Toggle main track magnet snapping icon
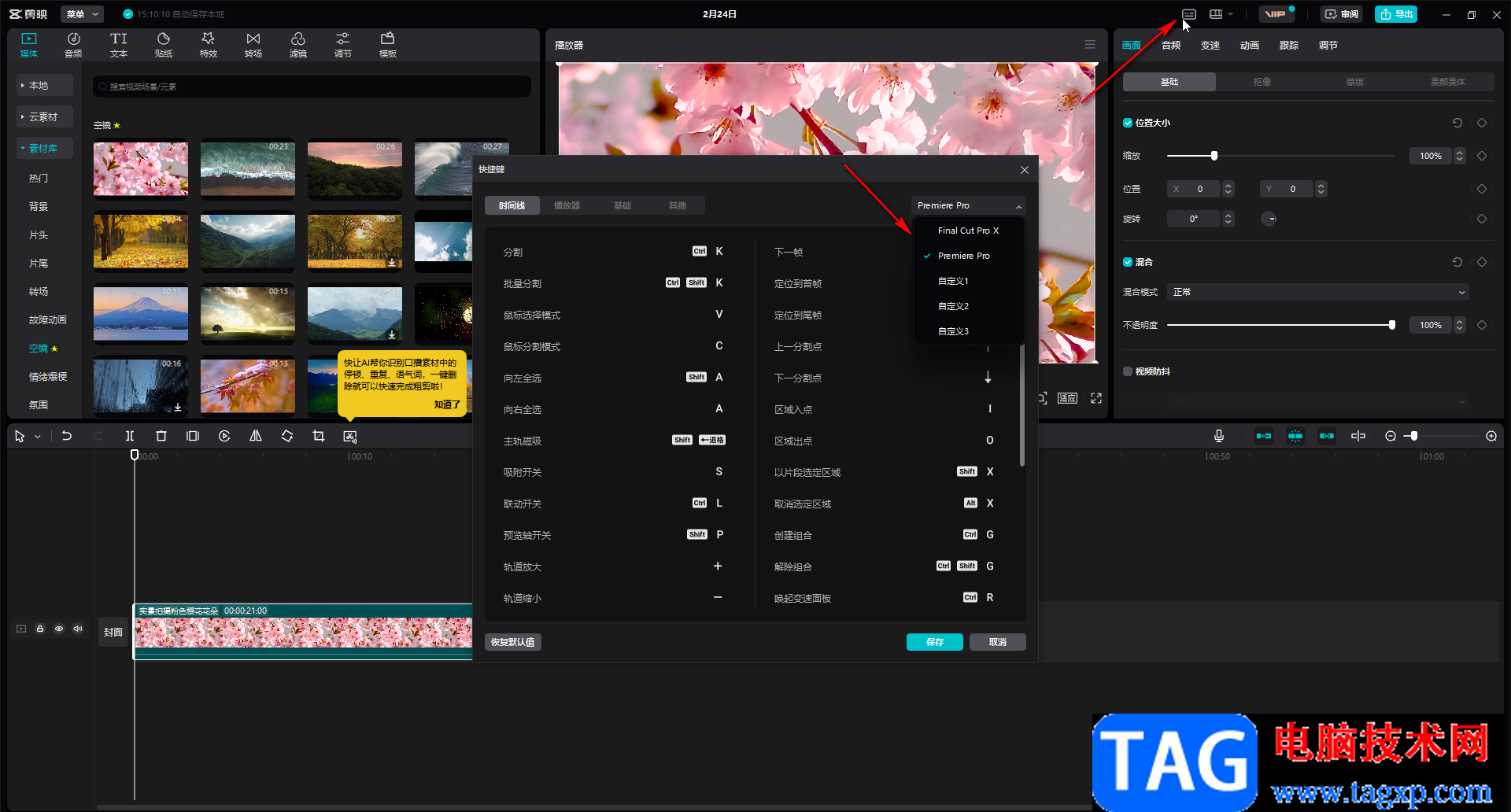This screenshot has height=812, width=1511. pos(1264,436)
